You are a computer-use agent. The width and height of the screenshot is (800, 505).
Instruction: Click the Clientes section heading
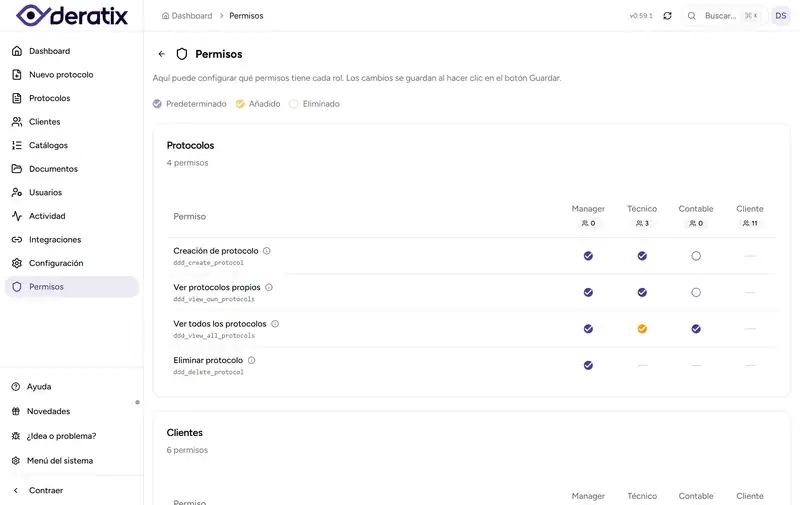point(185,433)
